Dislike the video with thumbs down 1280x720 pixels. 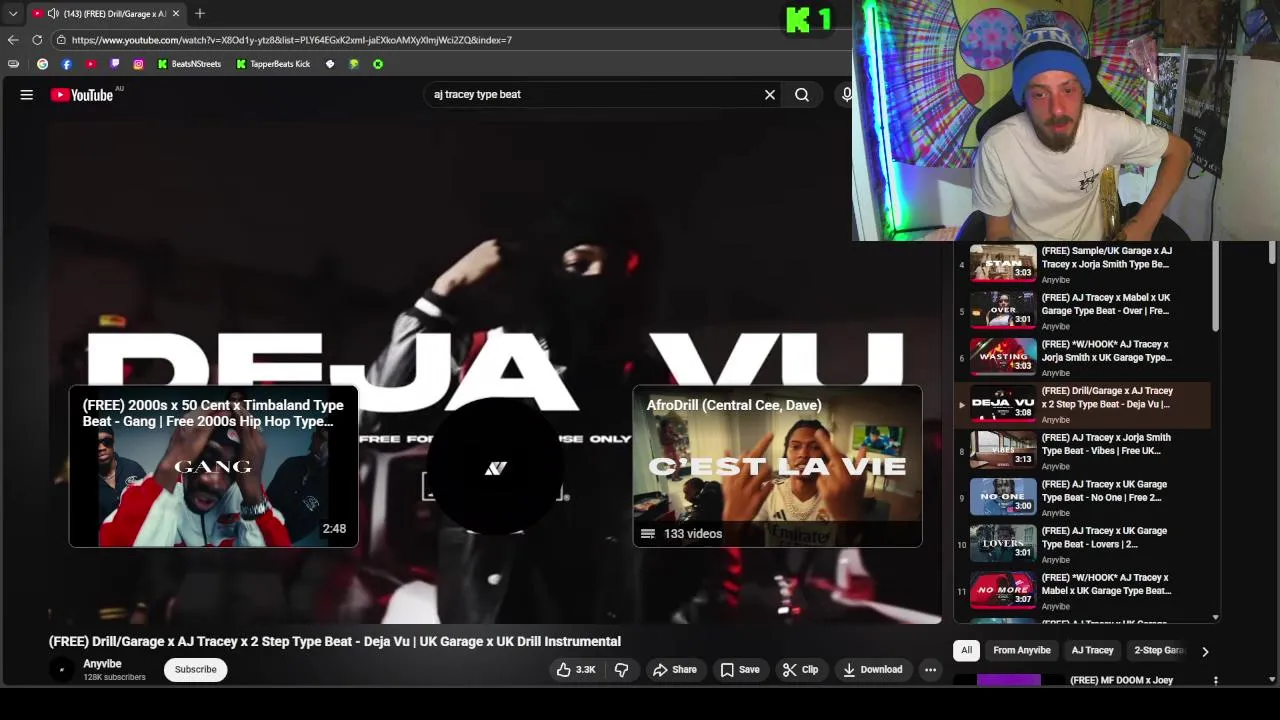tap(621, 670)
